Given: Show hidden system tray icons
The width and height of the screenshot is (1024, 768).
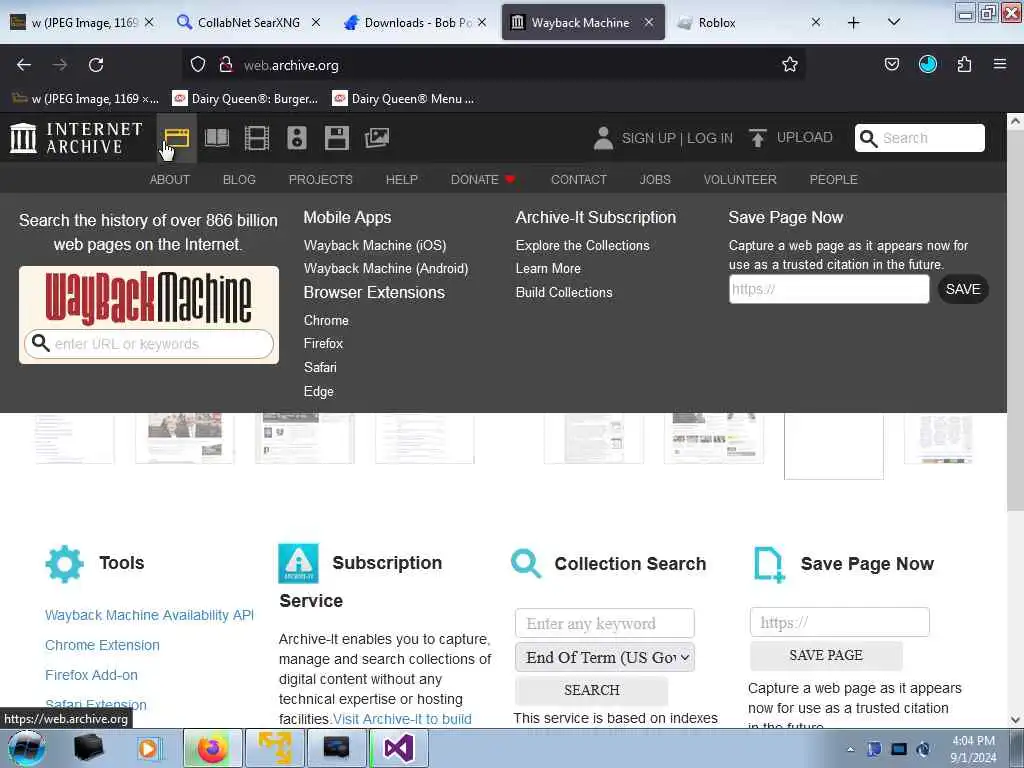Looking at the screenshot, I should 850,750.
